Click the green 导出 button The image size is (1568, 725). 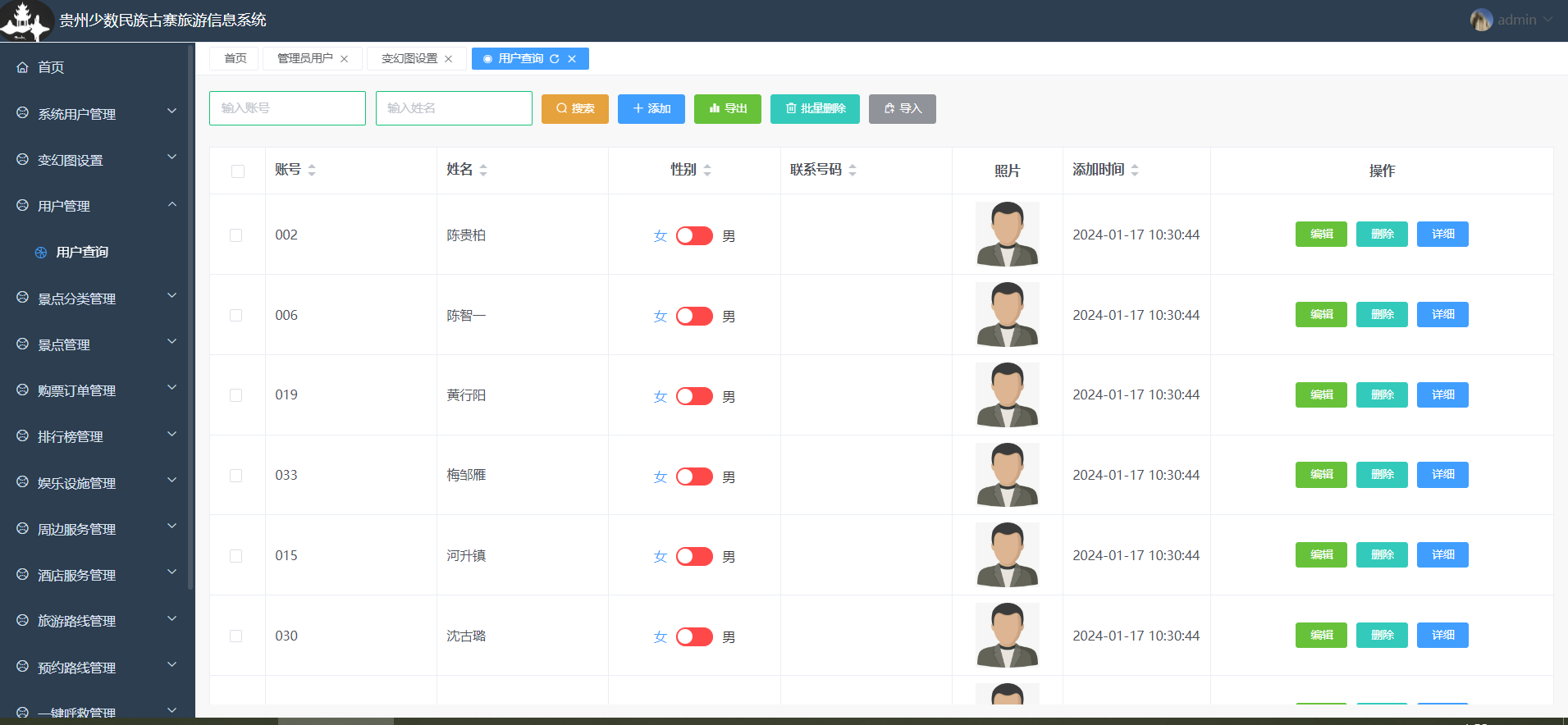pos(728,109)
